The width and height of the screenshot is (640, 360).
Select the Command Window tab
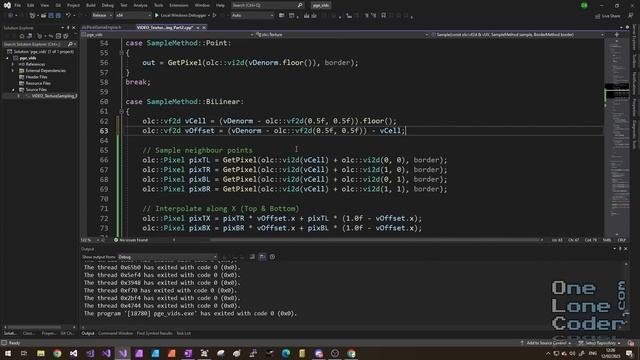point(116,333)
